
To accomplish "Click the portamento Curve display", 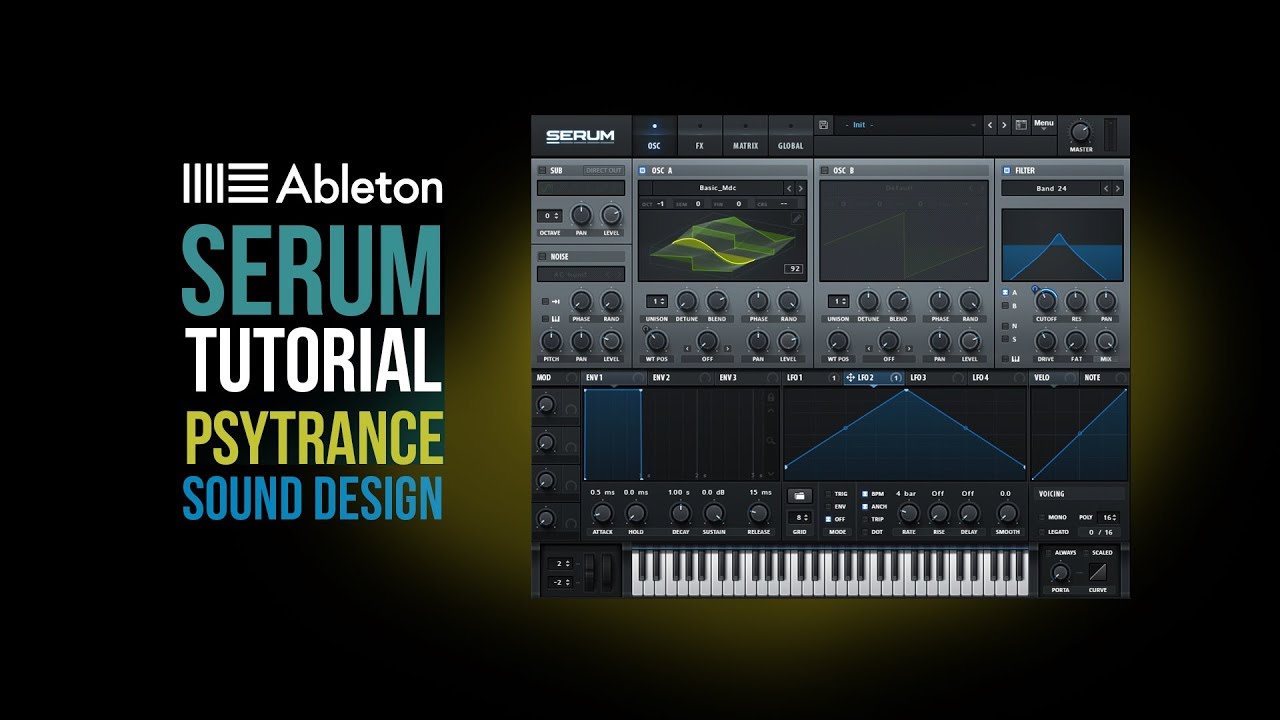I will (1098, 572).
